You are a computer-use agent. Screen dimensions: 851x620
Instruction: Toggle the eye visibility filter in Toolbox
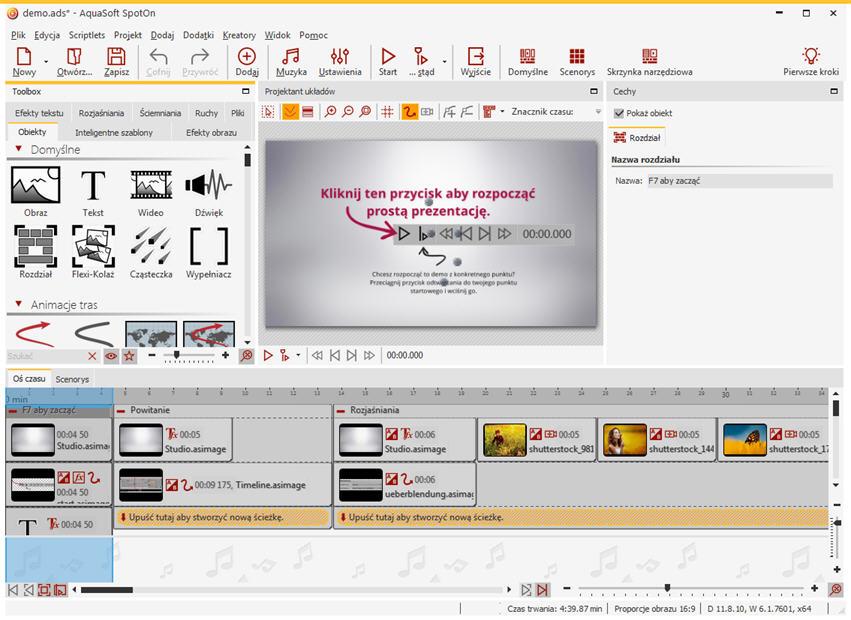[x=111, y=356]
